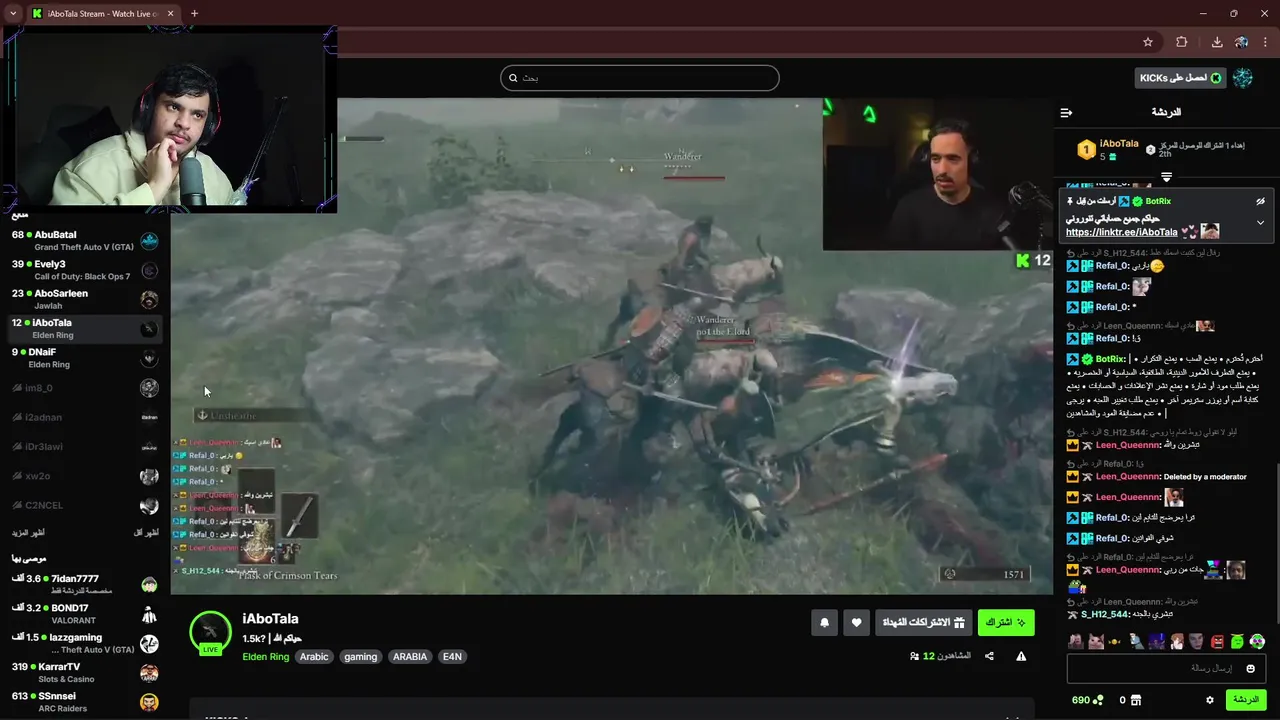Screen dimensions: 1280x720
Task: Open browser tab search dropdown arrow
Action: (x=12, y=14)
